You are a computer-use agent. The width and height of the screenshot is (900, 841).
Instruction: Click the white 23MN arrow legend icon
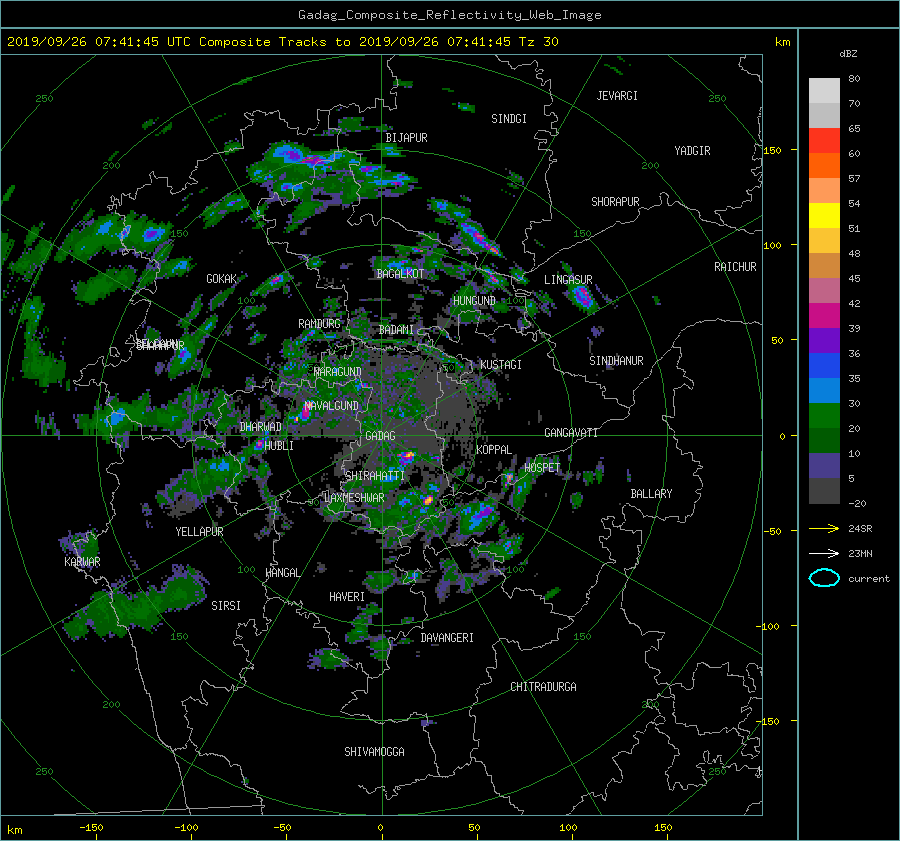pyautogui.click(x=824, y=553)
